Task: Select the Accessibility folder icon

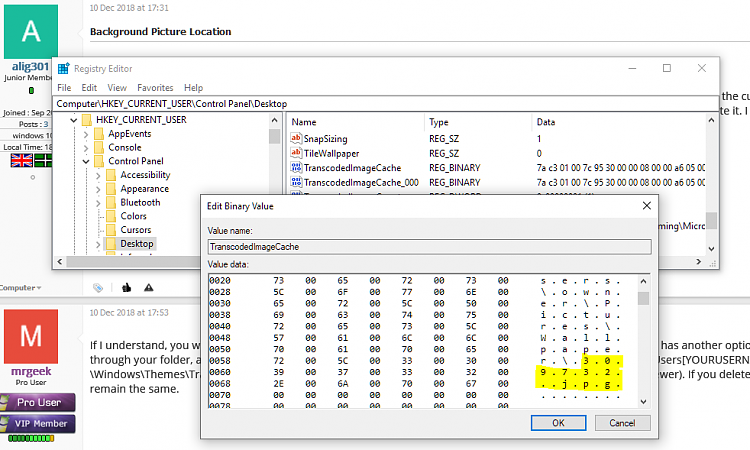Action: point(111,175)
